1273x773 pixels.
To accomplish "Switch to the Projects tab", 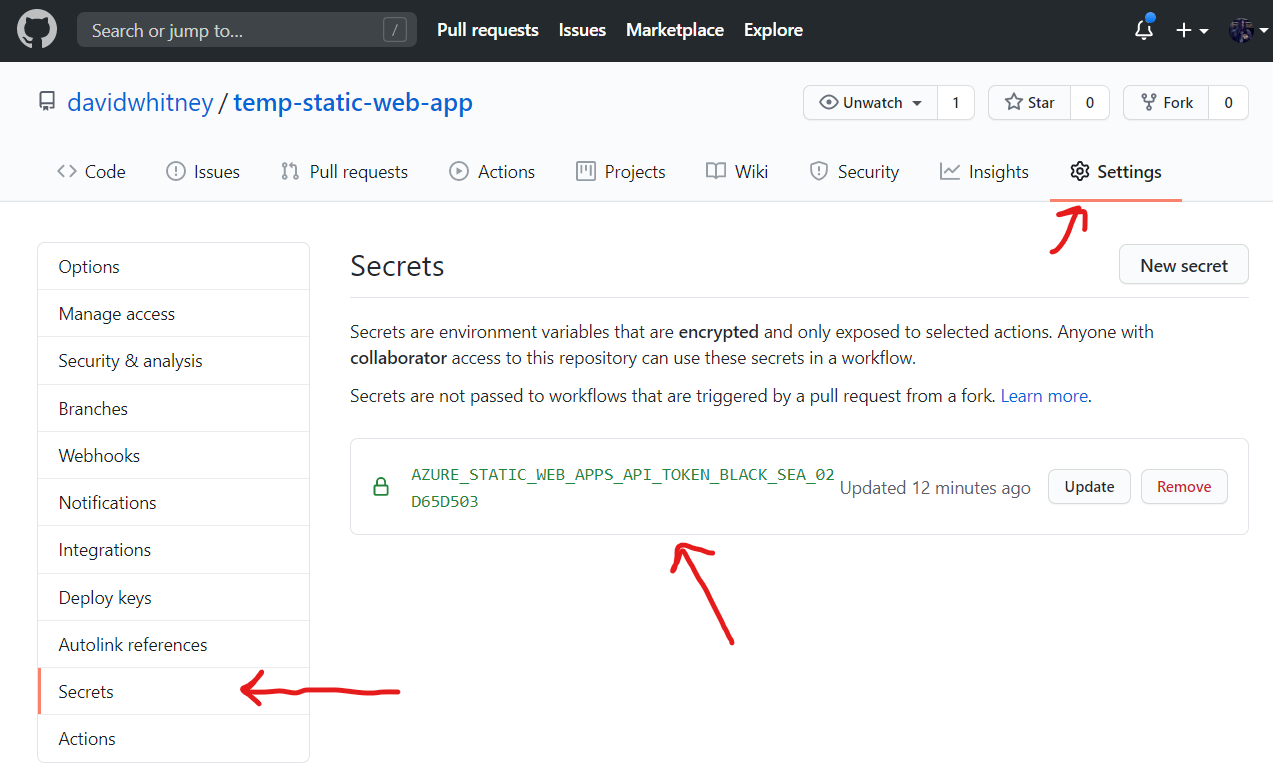I will tap(620, 172).
